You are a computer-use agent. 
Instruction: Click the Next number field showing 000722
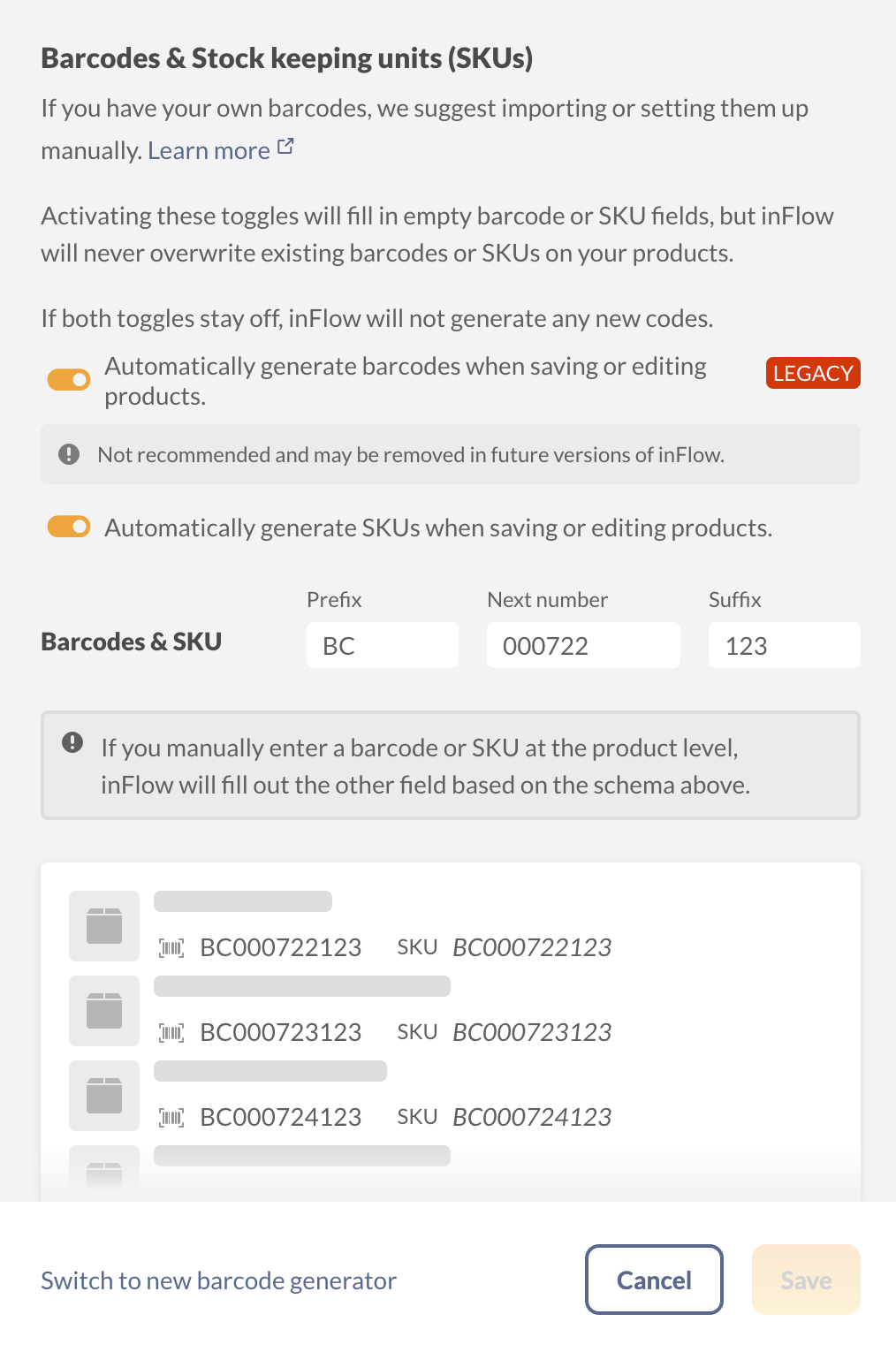(582, 645)
